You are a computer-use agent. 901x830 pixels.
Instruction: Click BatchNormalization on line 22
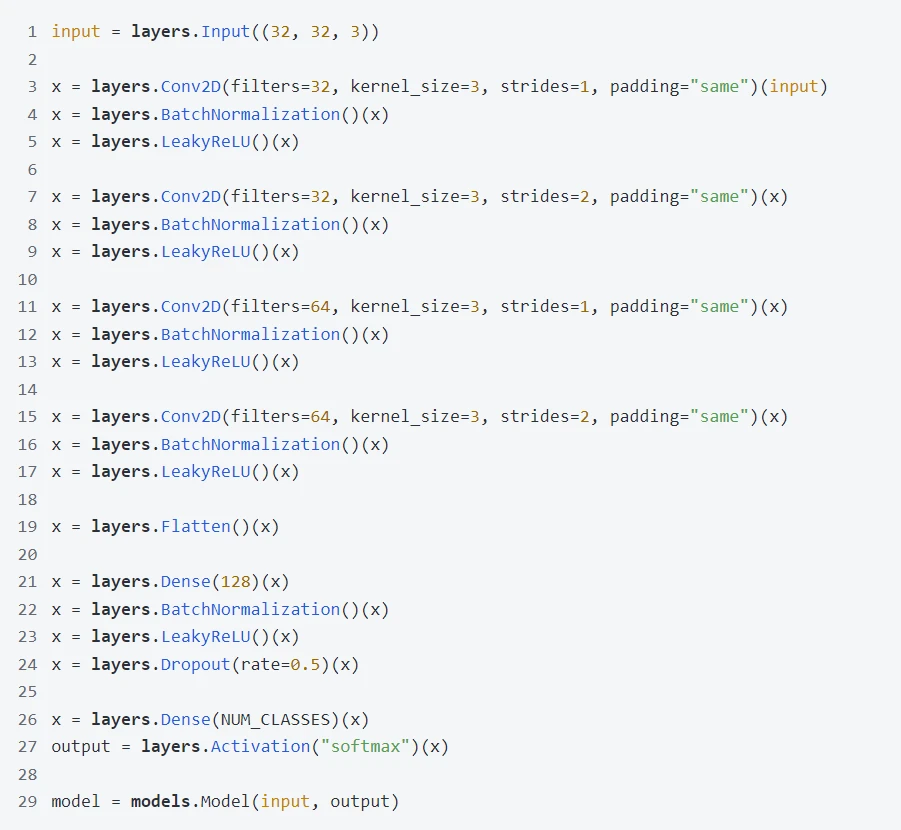[x=250, y=609]
